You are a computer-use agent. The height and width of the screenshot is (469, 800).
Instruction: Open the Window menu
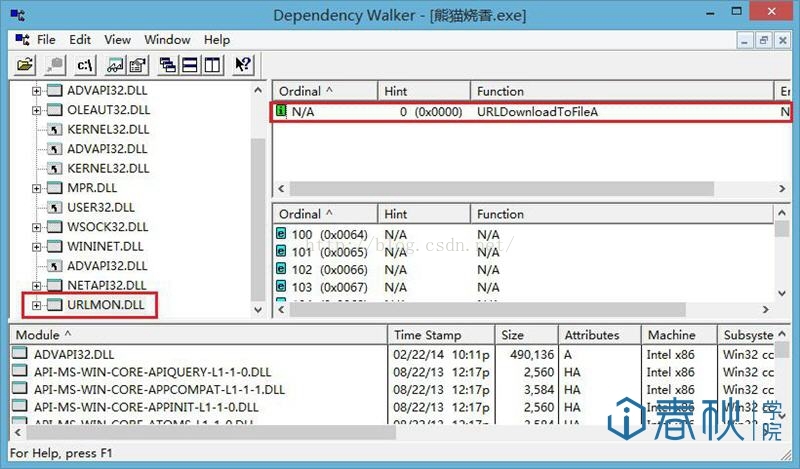pos(167,39)
